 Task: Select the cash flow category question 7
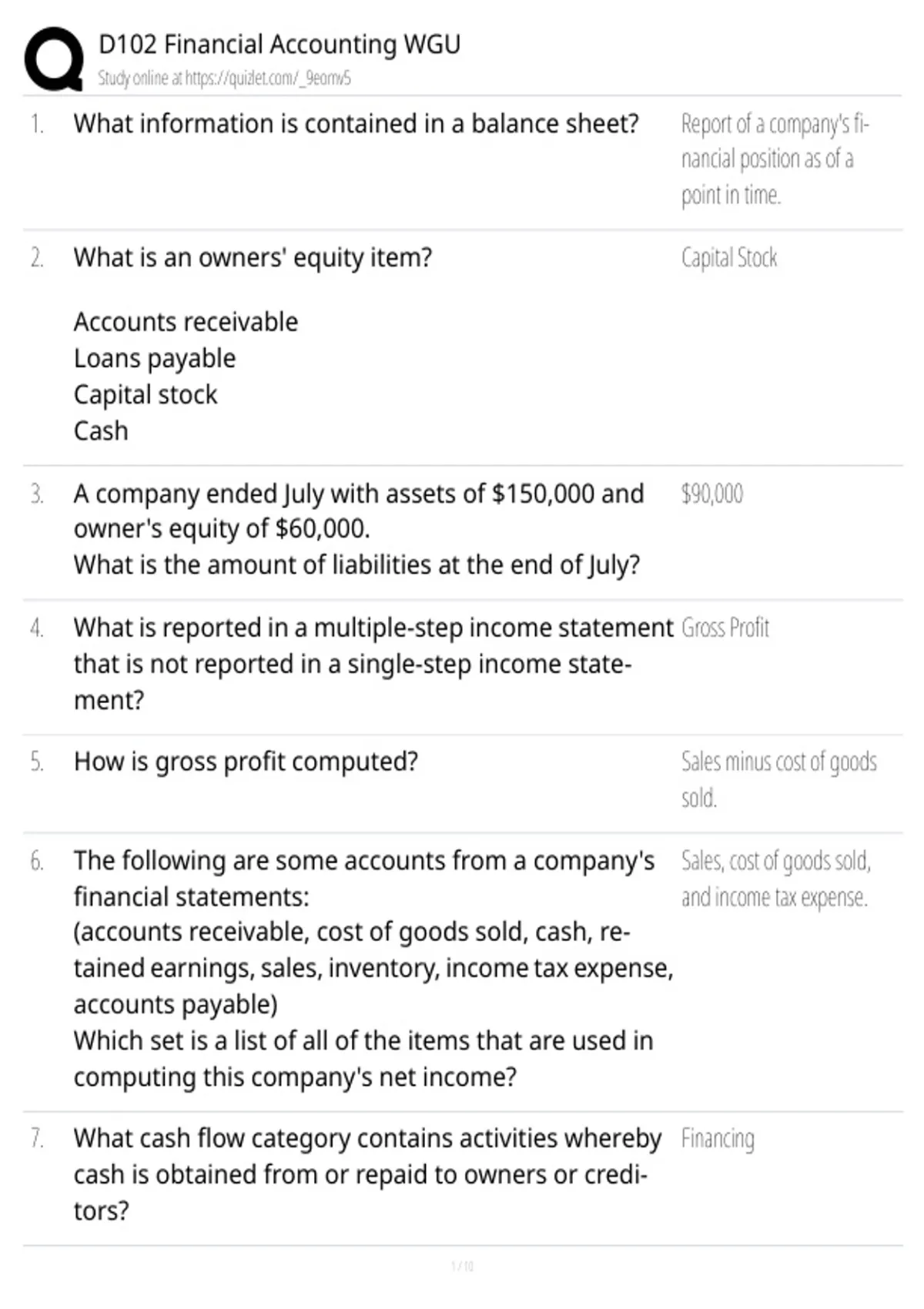pyautogui.click(x=367, y=1174)
